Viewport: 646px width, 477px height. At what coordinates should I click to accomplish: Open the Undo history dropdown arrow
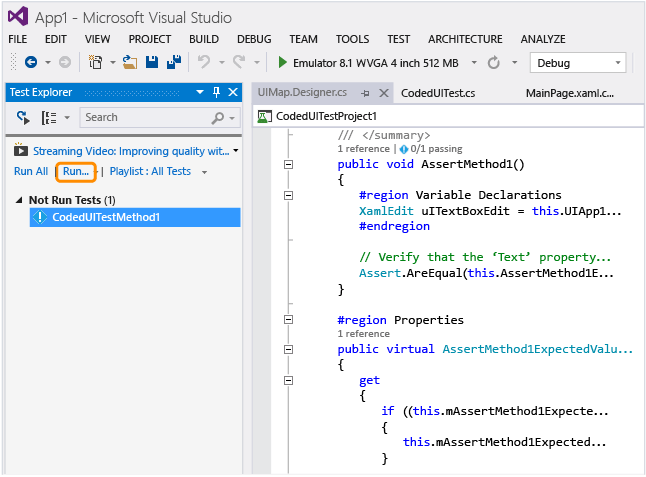222,63
